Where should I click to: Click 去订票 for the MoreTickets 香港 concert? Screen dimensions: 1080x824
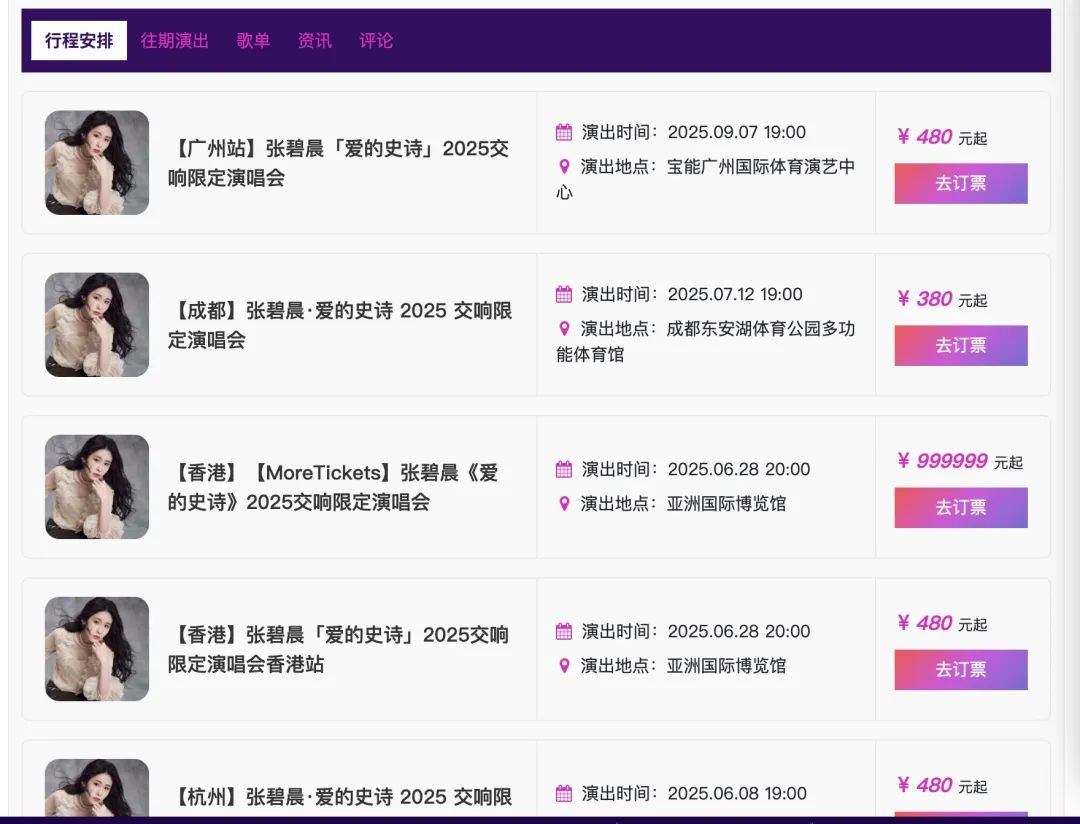(x=961, y=508)
